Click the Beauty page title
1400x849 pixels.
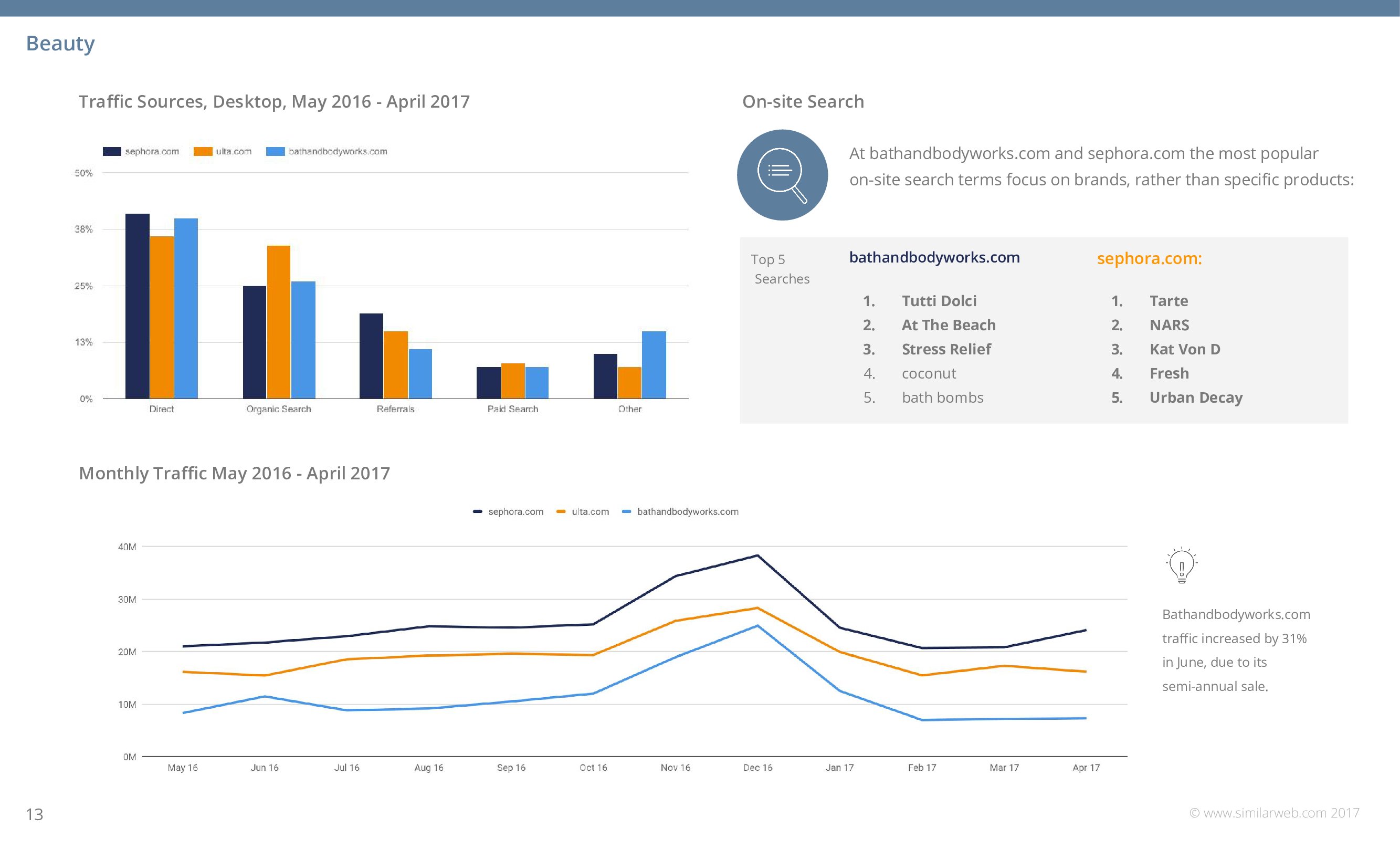tap(60, 43)
